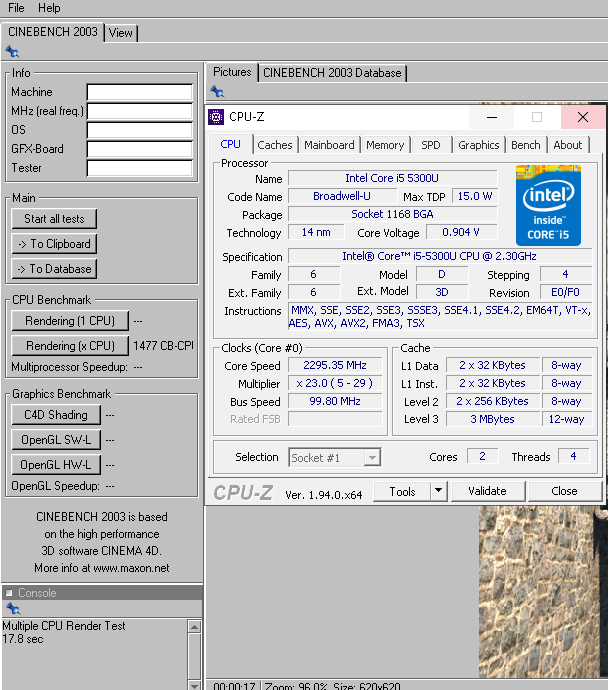Click Start all tests button
The height and width of the screenshot is (690, 608).
[x=54, y=219]
